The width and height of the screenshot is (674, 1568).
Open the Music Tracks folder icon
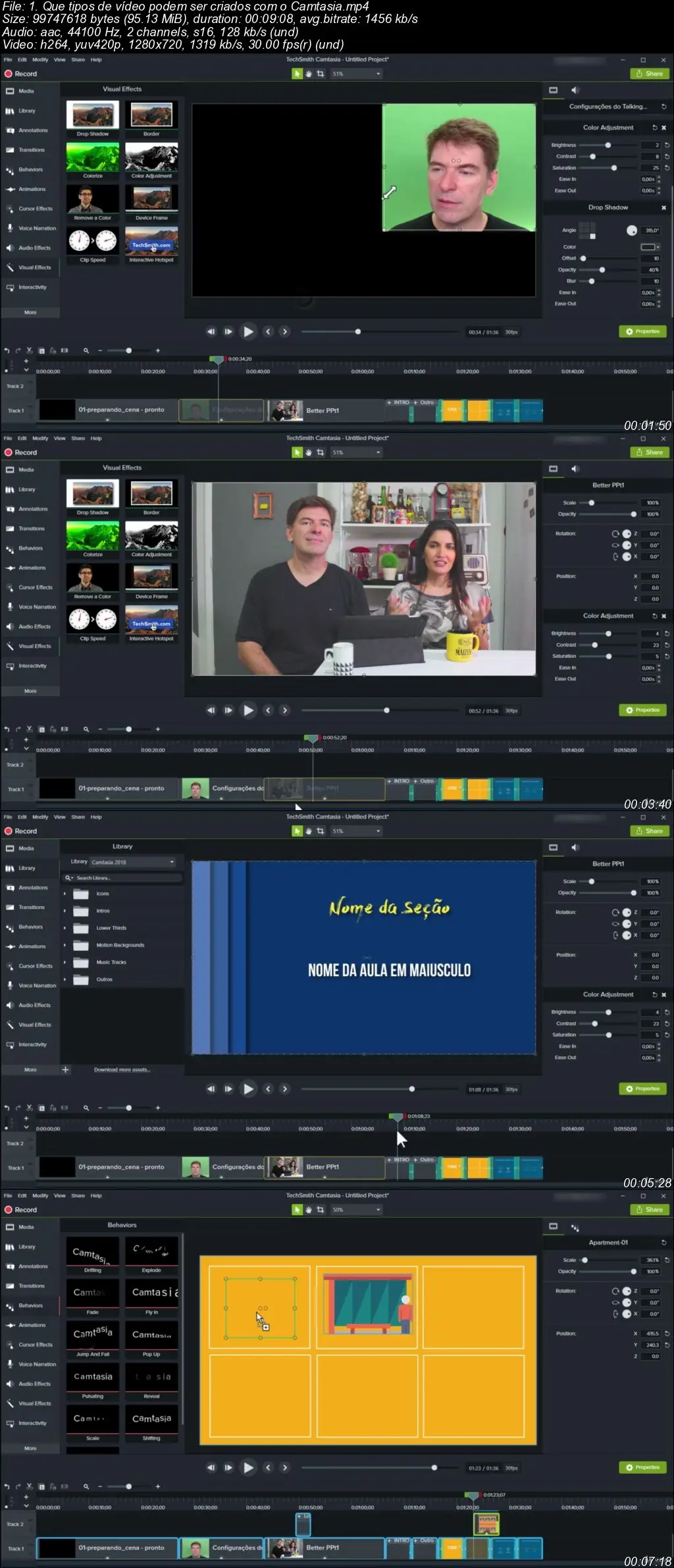[x=81, y=963]
